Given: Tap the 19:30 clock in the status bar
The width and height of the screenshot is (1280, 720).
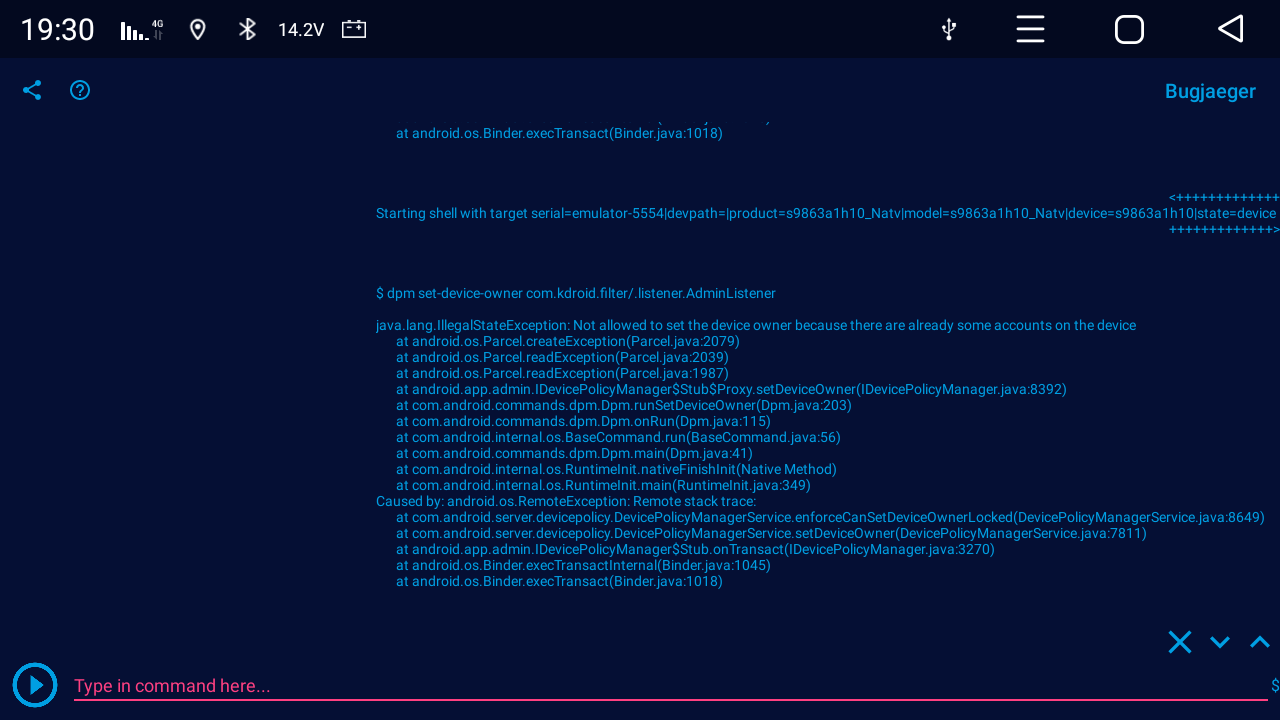Looking at the screenshot, I should (56, 29).
